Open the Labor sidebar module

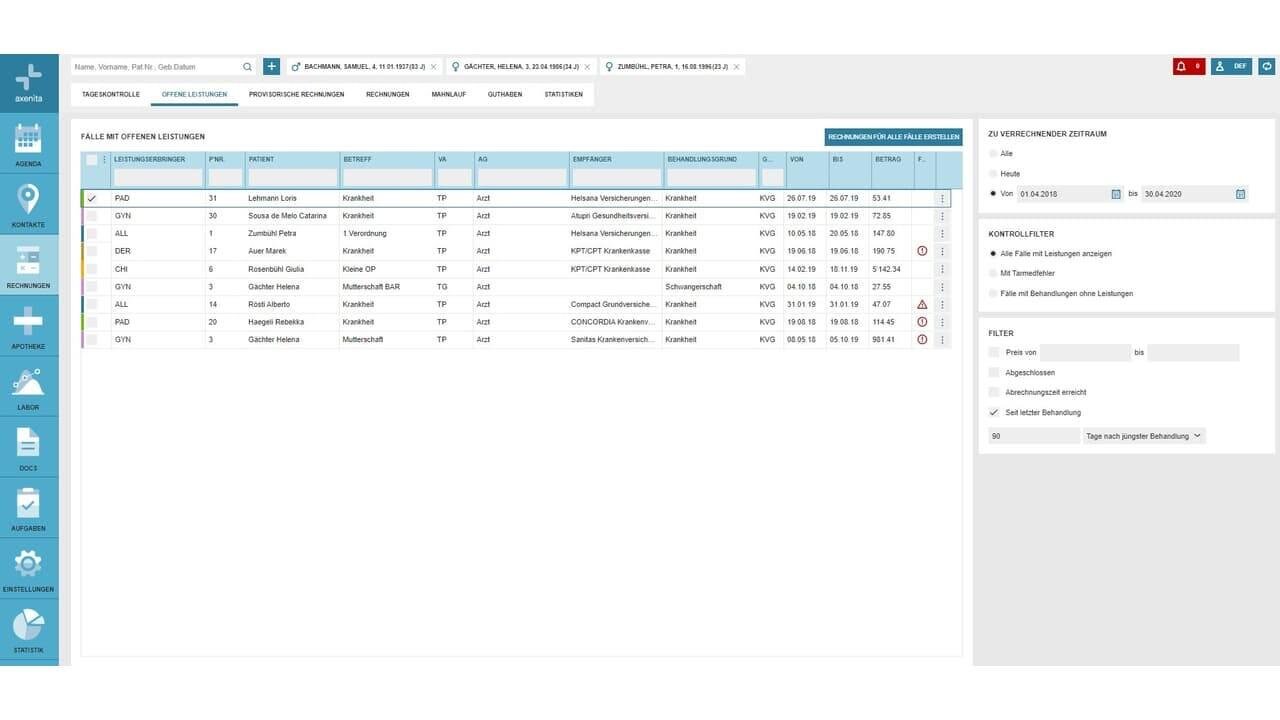coord(28,387)
